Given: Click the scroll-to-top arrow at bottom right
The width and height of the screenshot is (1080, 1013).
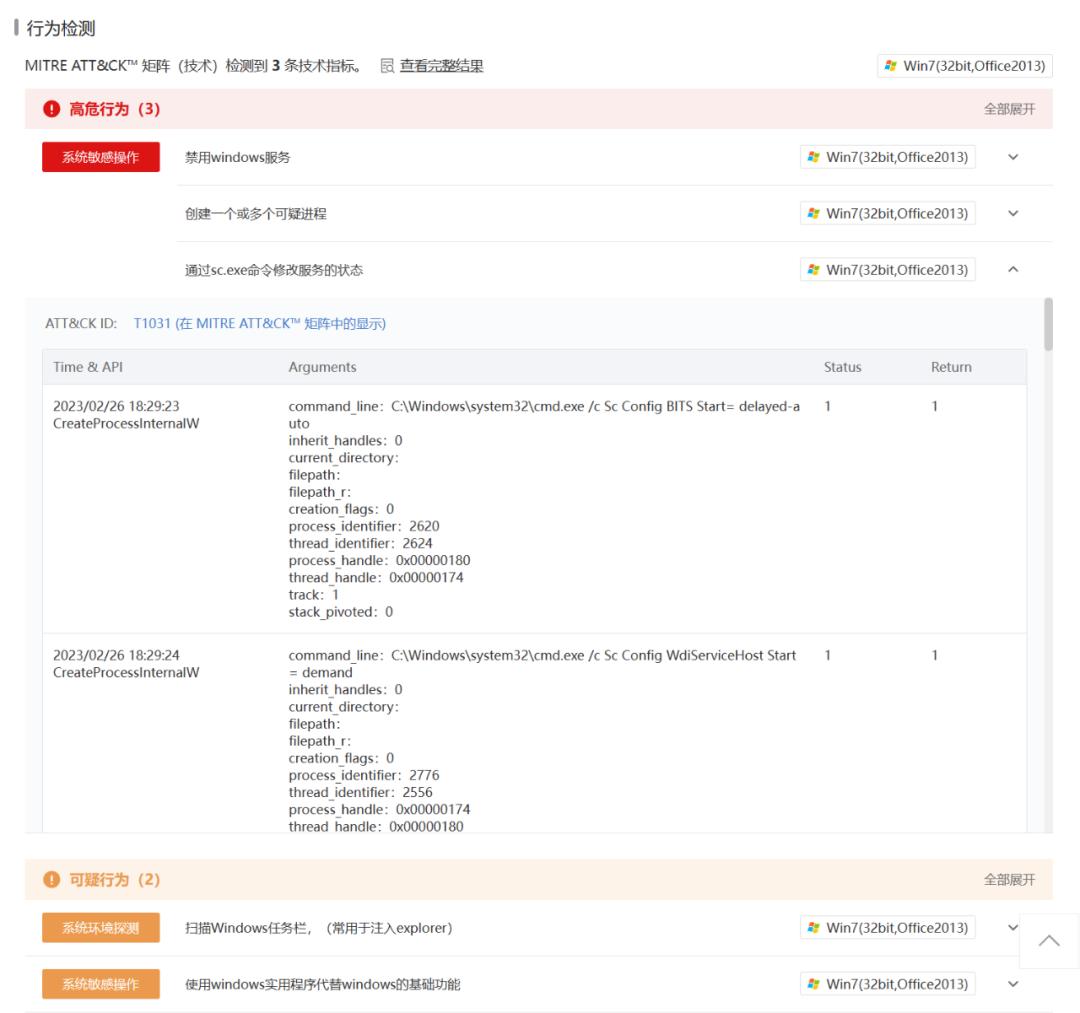Looking at the screenshot, I should [x=1049, y=940].
